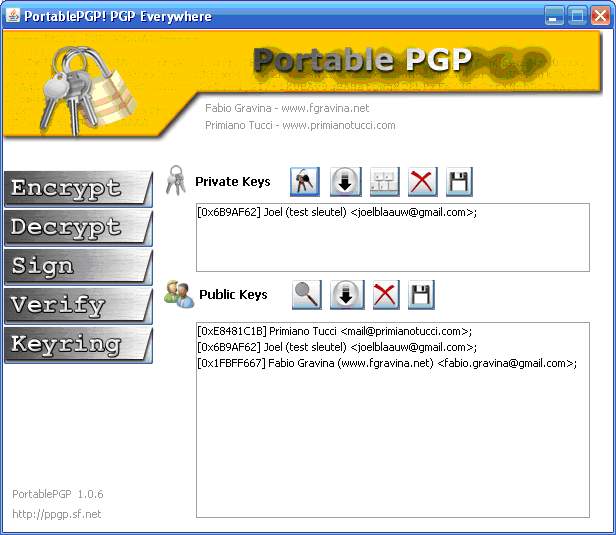Import a public key with the download arrow
This screenshot has width=616, height=535.
point(347,295)
